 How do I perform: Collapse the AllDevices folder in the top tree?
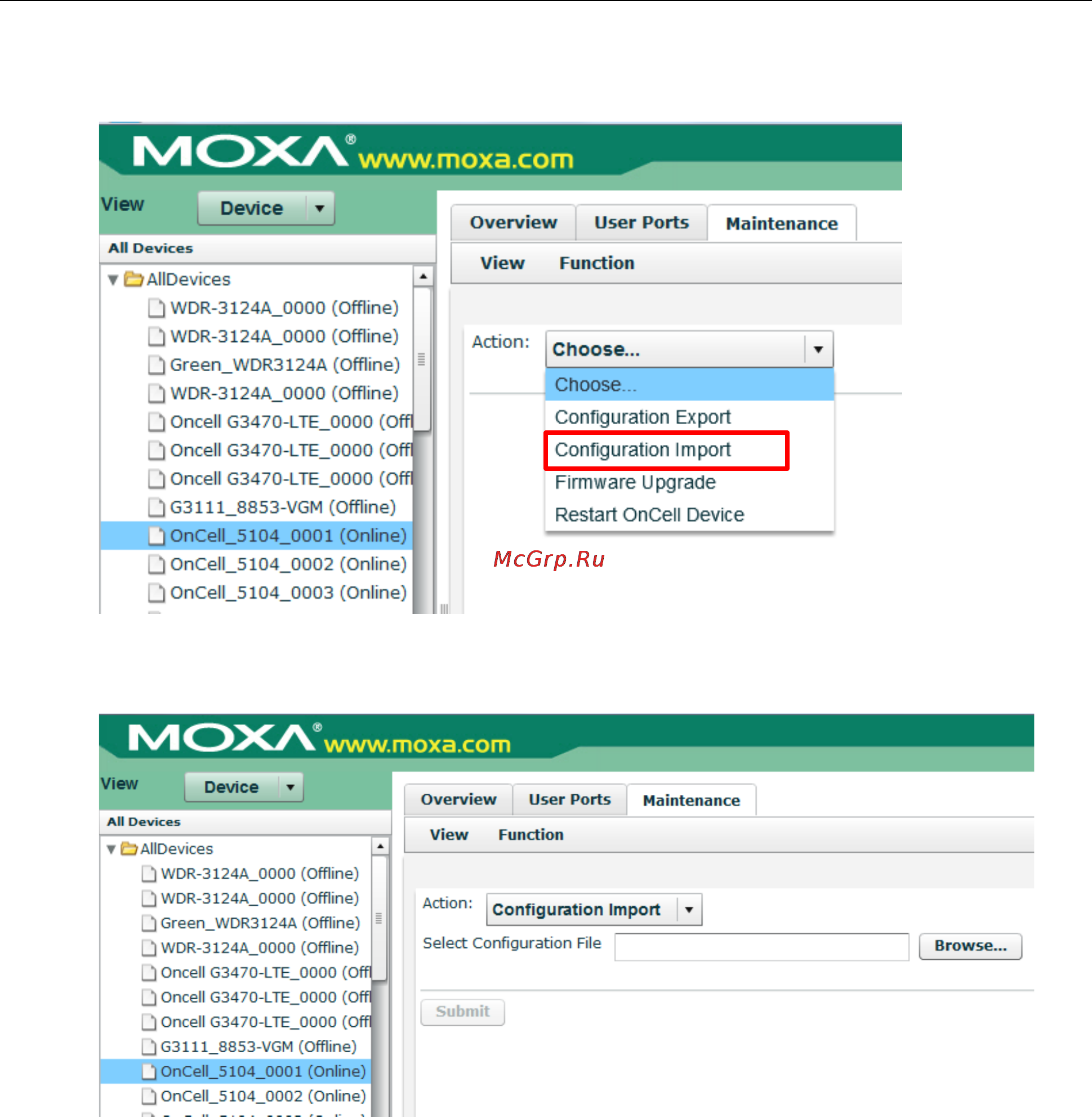point(113,279)
